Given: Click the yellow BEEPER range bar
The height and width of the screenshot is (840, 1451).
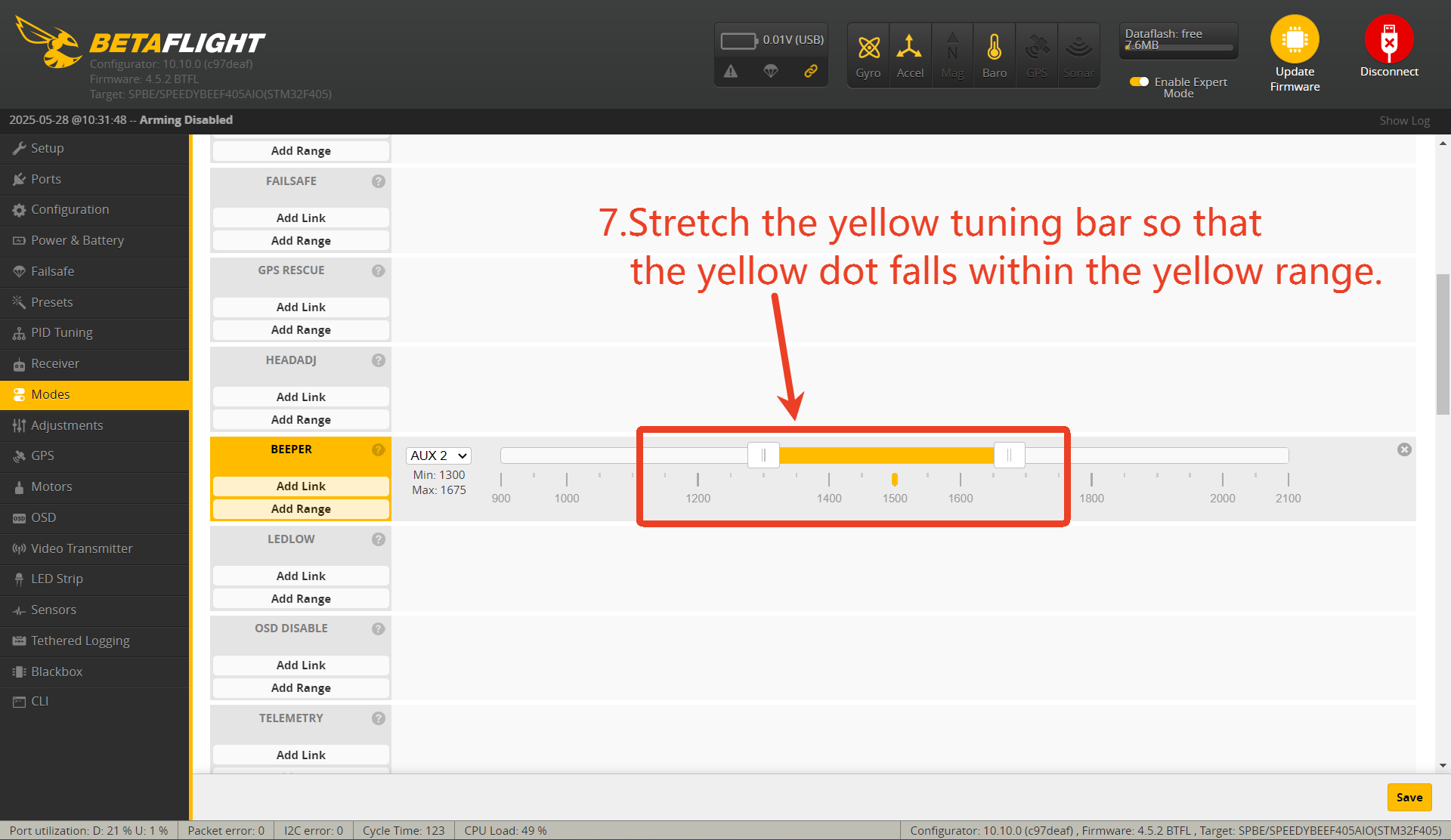Looking at the screenshot, I should pos(886,456).
